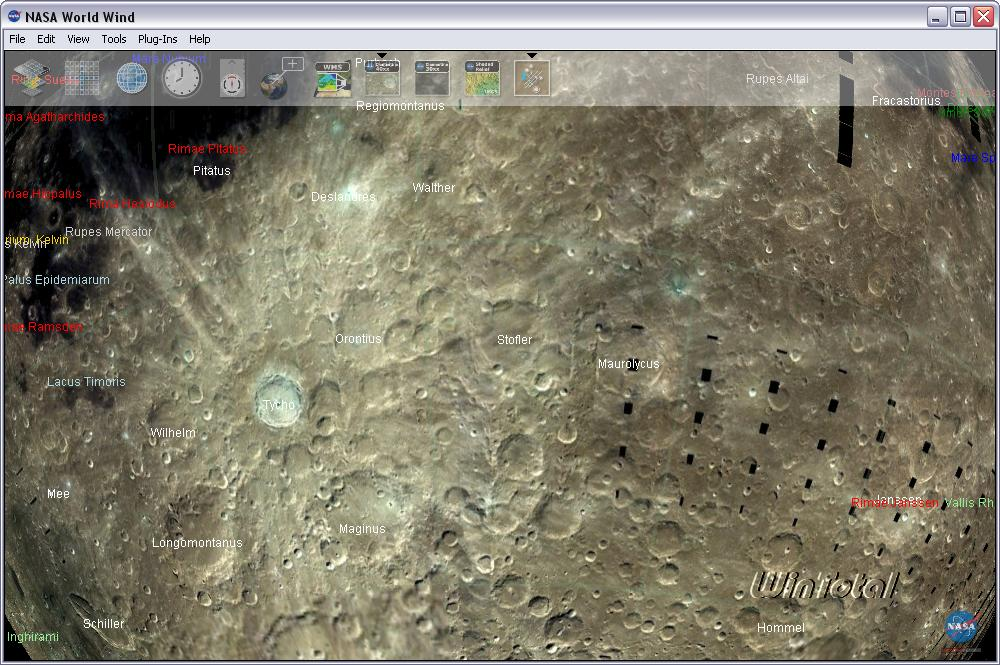Click the NASA logo in the corner
Viewport: 1000px width, 665px height.
click(961, 627)
